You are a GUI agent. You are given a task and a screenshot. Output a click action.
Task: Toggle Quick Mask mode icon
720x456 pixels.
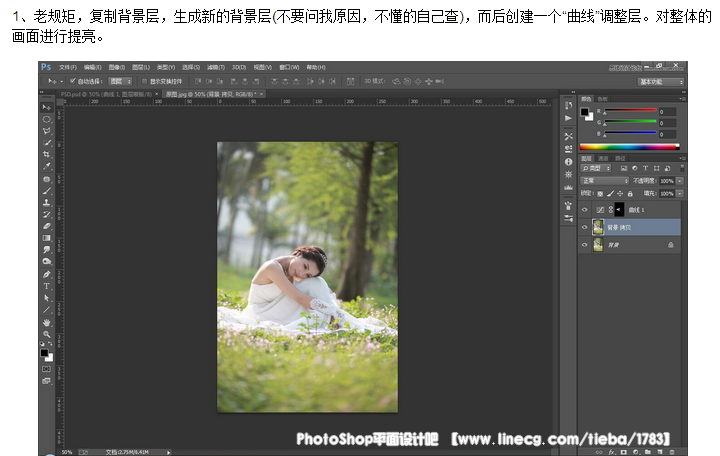click(x=46, y=369)
